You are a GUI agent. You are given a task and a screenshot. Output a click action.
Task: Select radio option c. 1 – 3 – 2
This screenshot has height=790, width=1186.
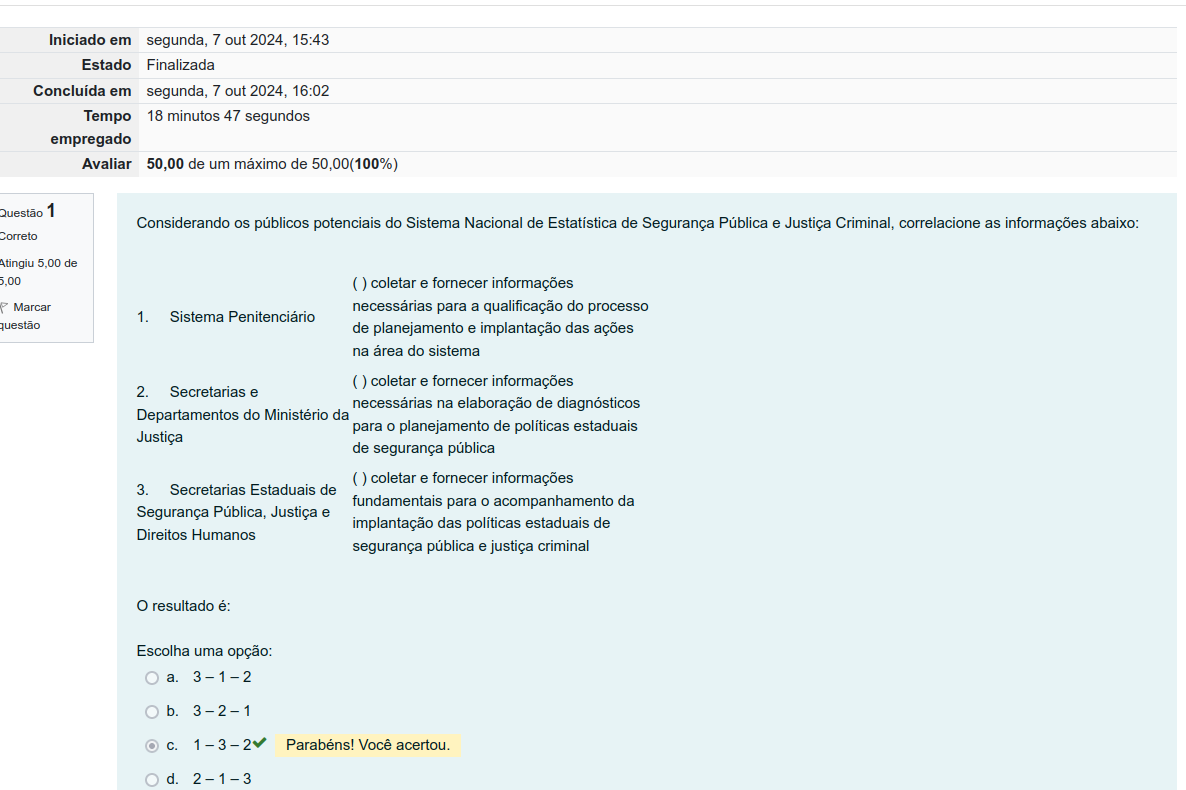pos(152,746)
